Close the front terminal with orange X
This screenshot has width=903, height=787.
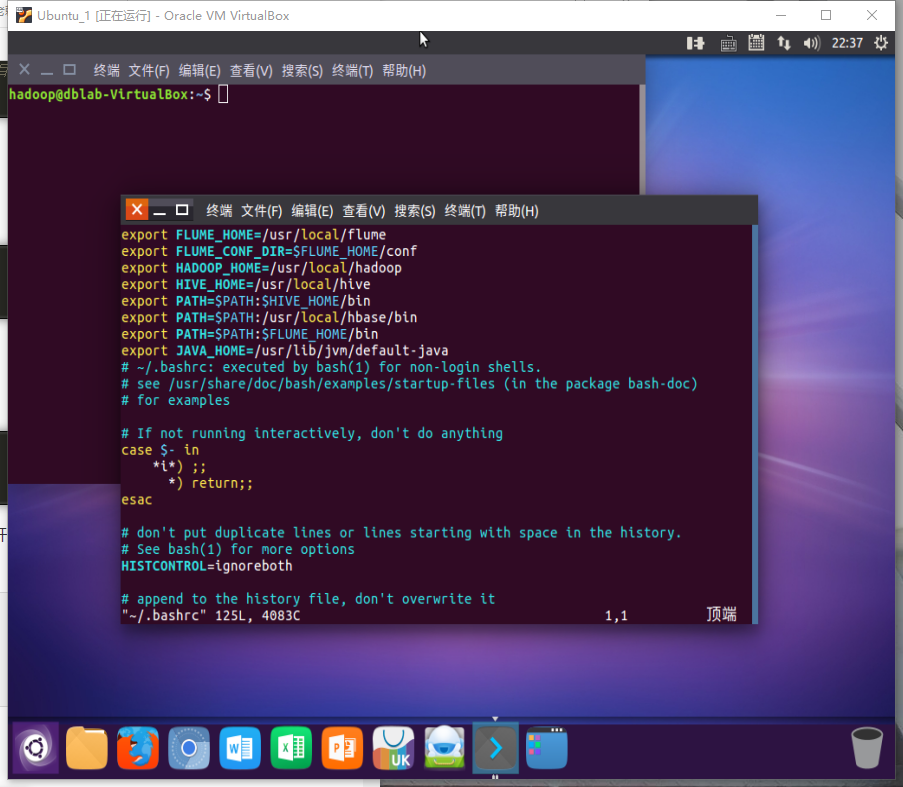pyautogui.click(x=137, y=210)
